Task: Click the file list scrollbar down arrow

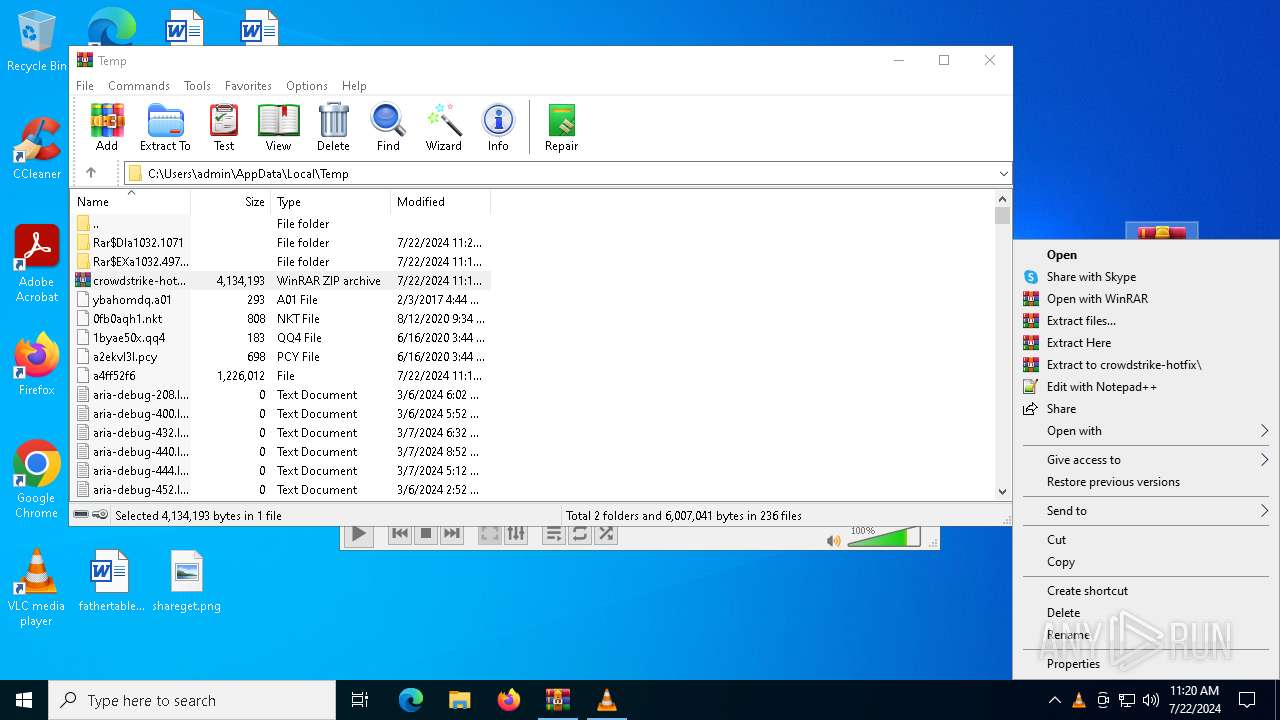Action: [x=1003, y=491]
